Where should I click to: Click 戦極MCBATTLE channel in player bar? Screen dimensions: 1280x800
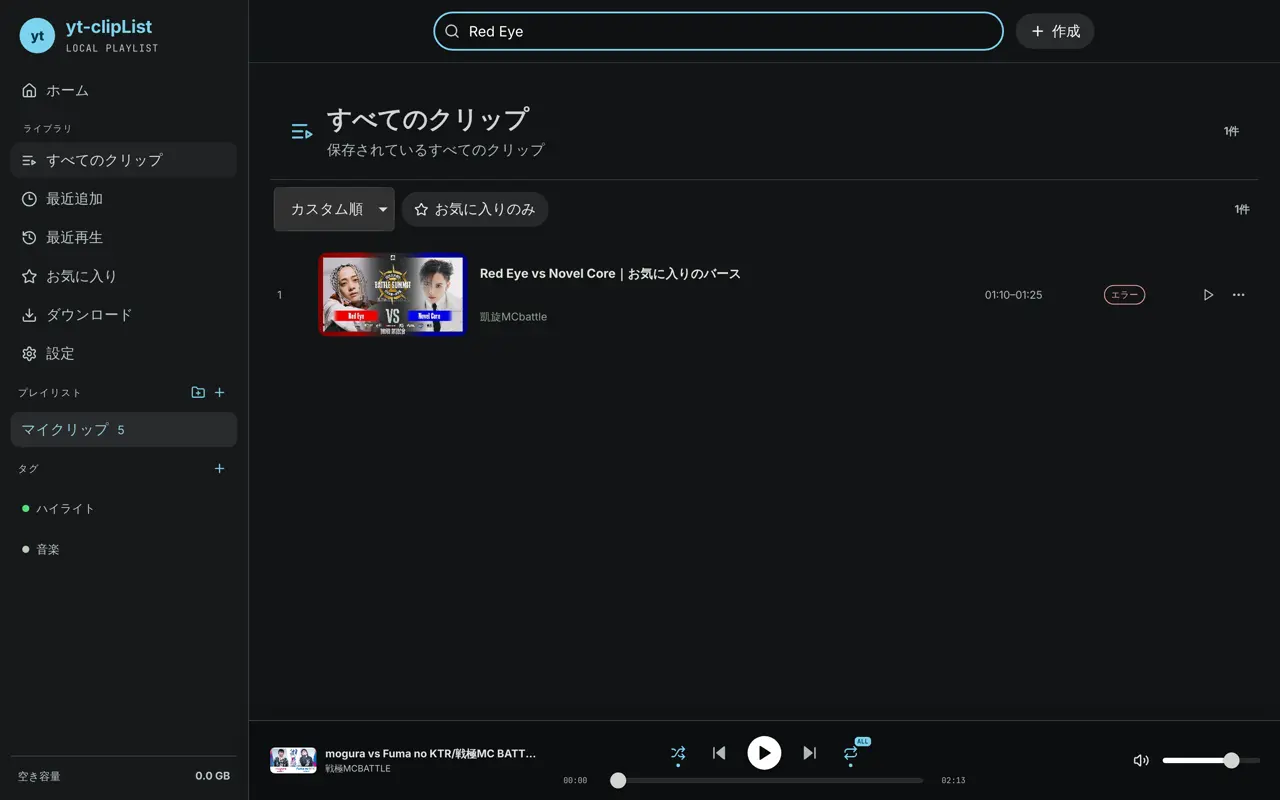click(x=357, y=769)
